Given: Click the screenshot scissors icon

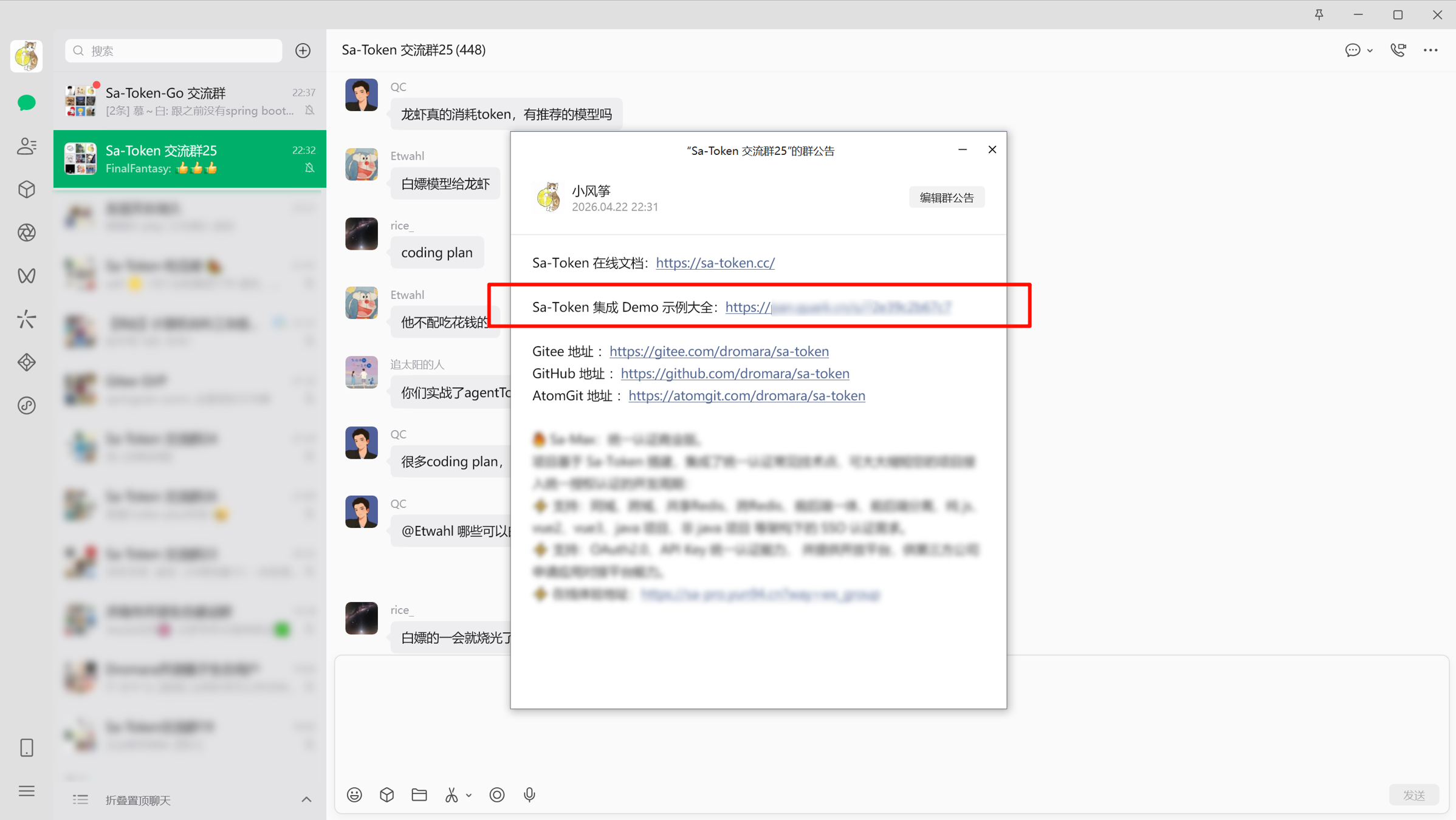Looking at the screenshot, I should (x=452, y=794).
